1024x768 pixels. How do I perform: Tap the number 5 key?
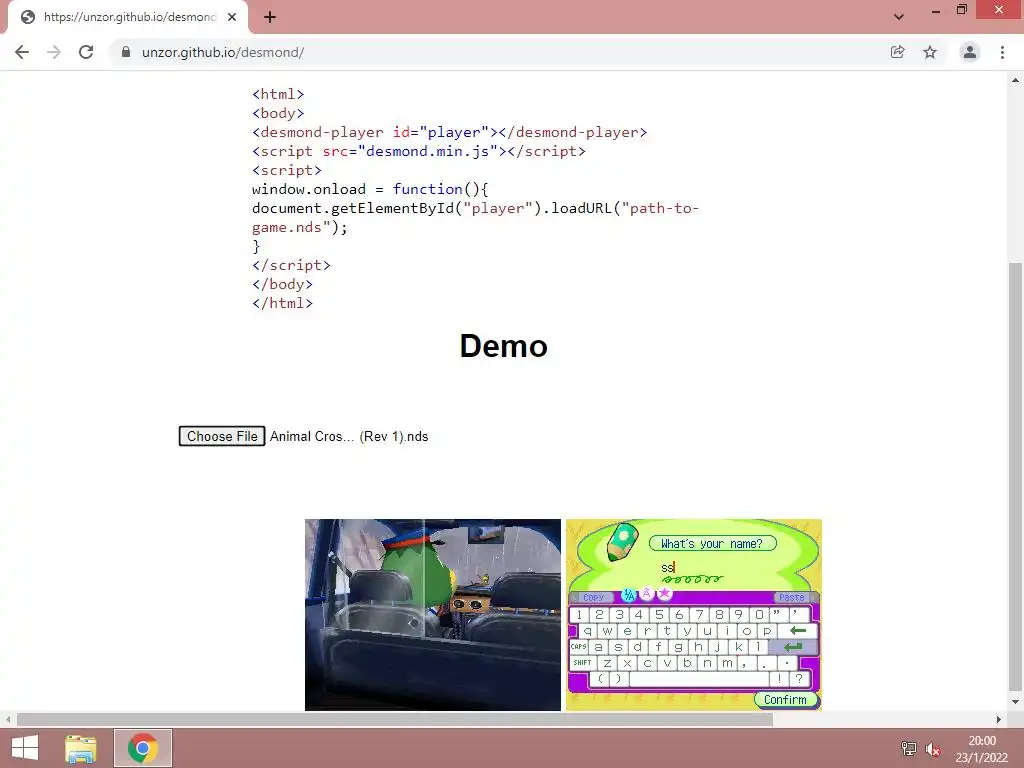[660, 615]
